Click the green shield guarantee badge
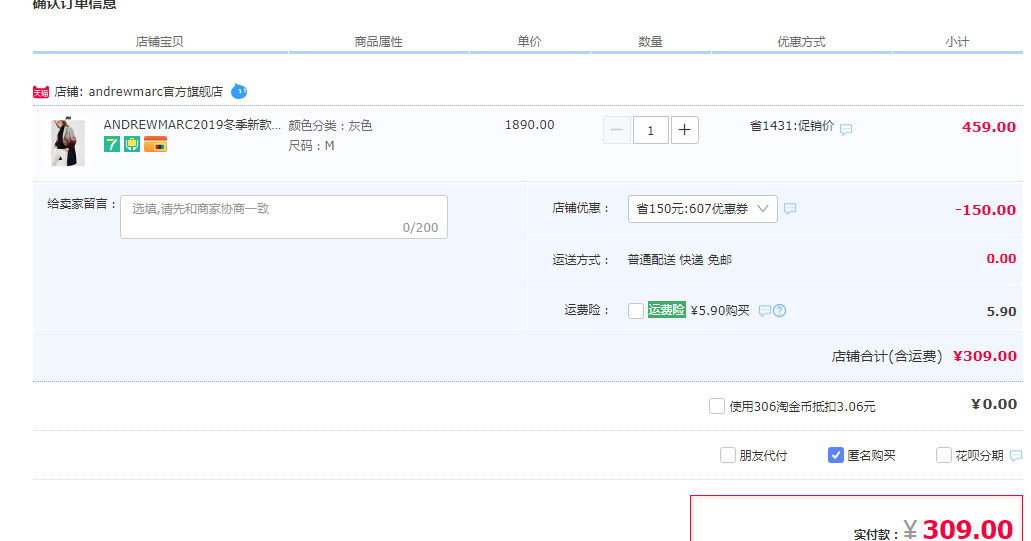The width and height of the screenshot is (1031, 541). 132,144
